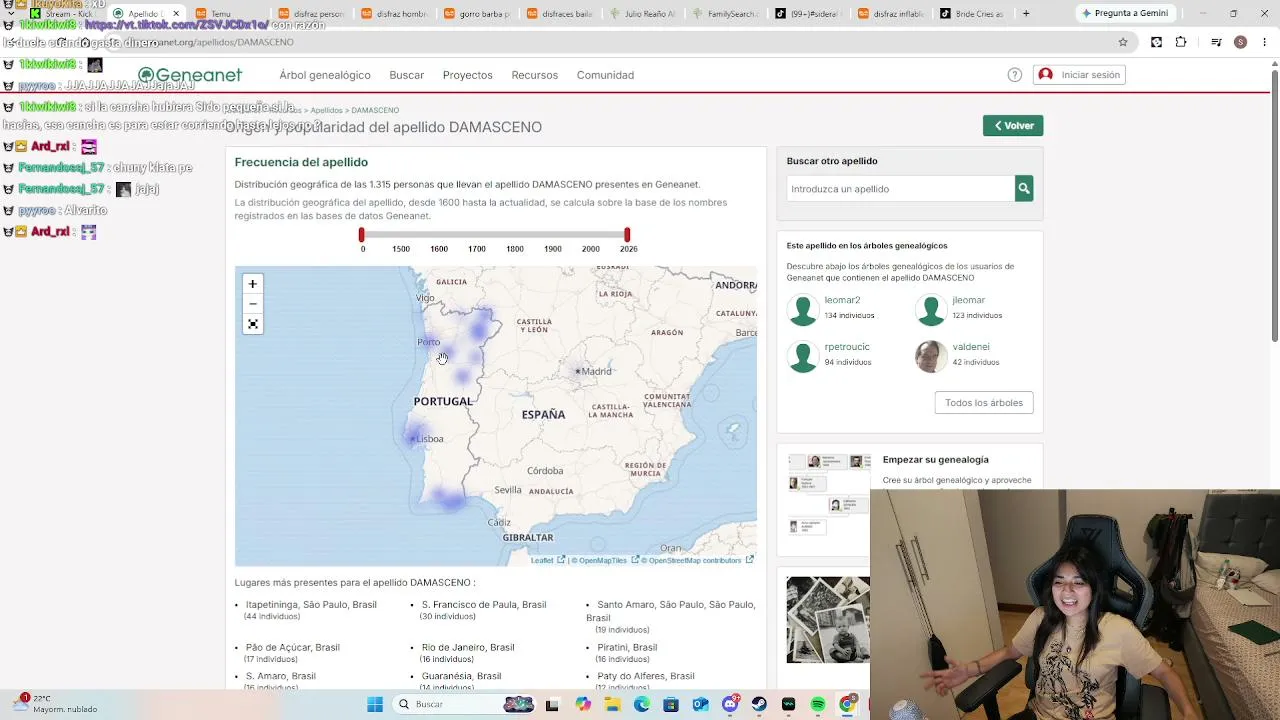Image resolution: width=1280 pixels, height=720 pixels.
Task: Click Piratini, Brasil entry
Action: click(x=627, y=648)
